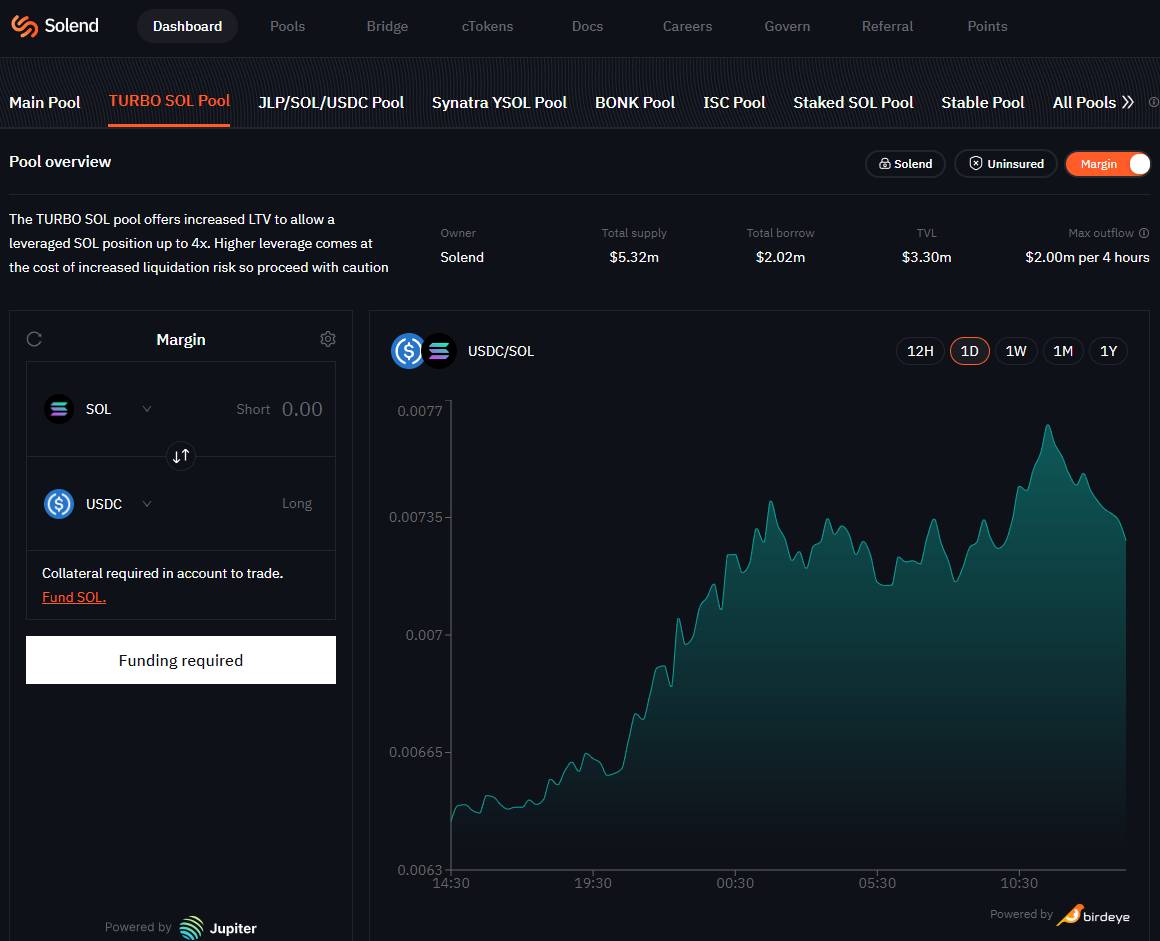This screenshot has width=1160, height=941.
Task: Open Careers in navigation
Action: pyautogui.click(x=687, y=26)
